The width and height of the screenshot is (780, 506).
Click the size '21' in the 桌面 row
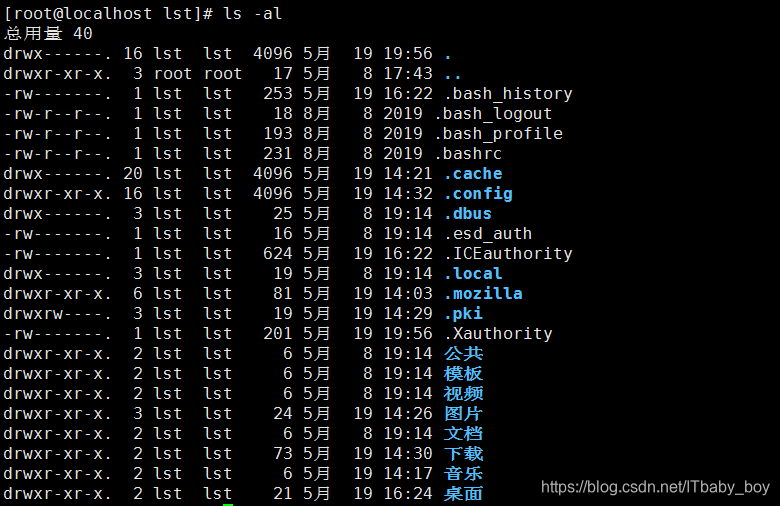pyautogui.click(x=283, y=494)
